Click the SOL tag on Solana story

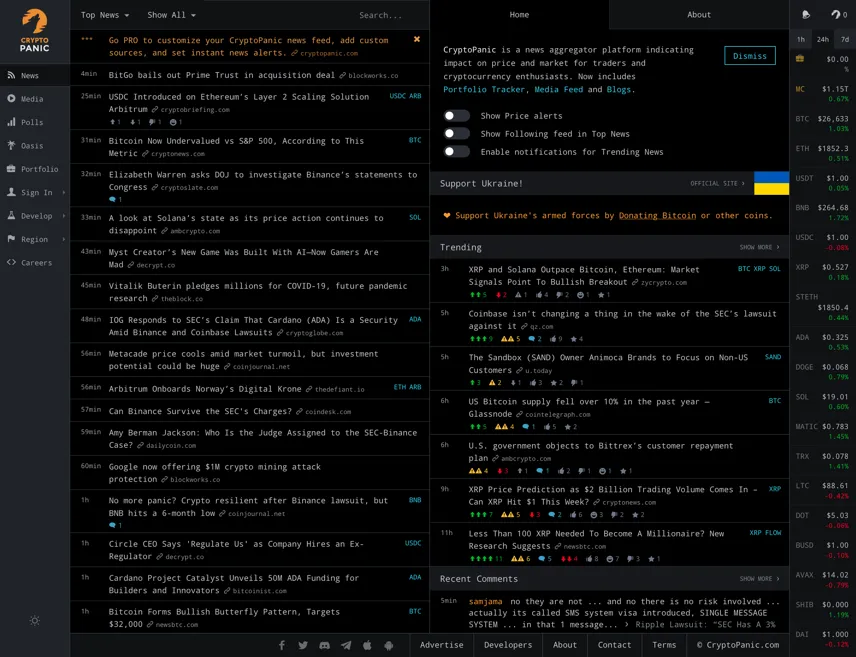click(415, 217)
